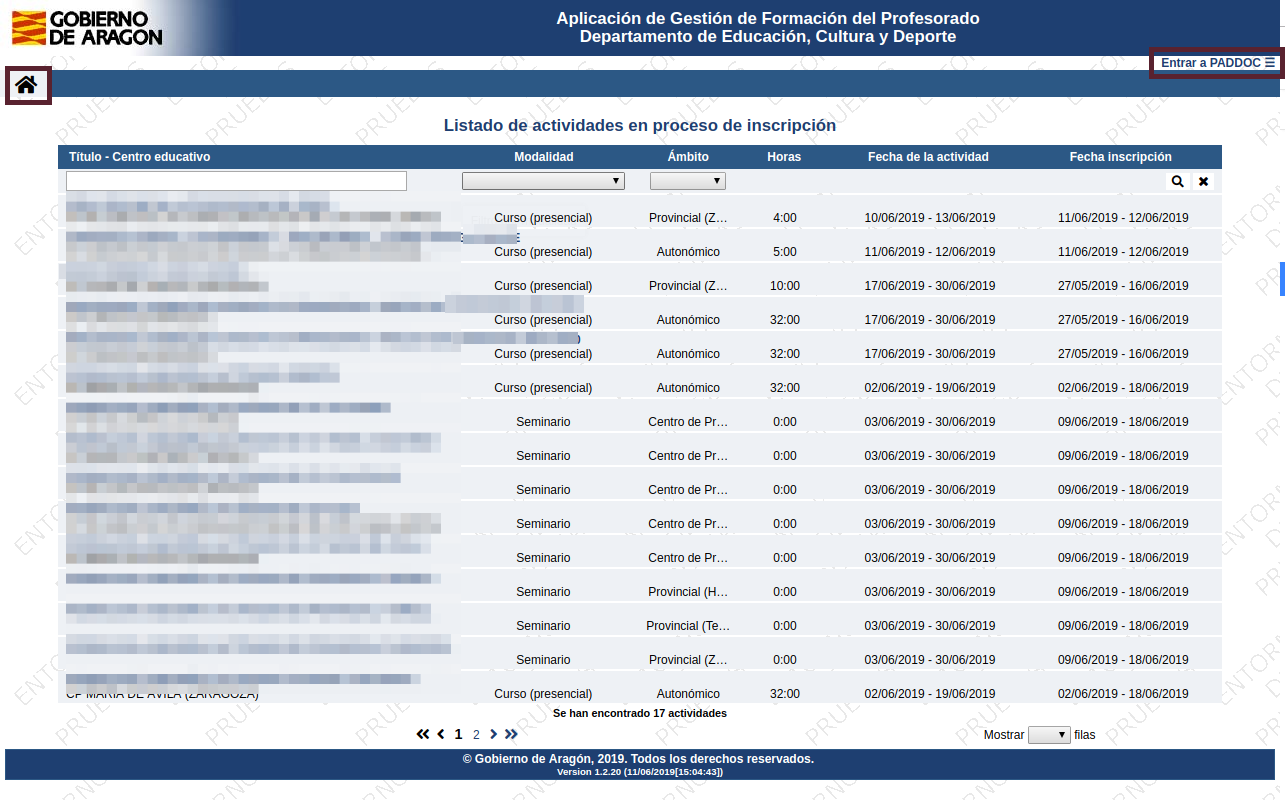Image resolution: width=1285 pixels, height=800 pixels.
Task: Click activity date 10/06/2019 - 13/06/2019
Action: [x=930, y=218]
